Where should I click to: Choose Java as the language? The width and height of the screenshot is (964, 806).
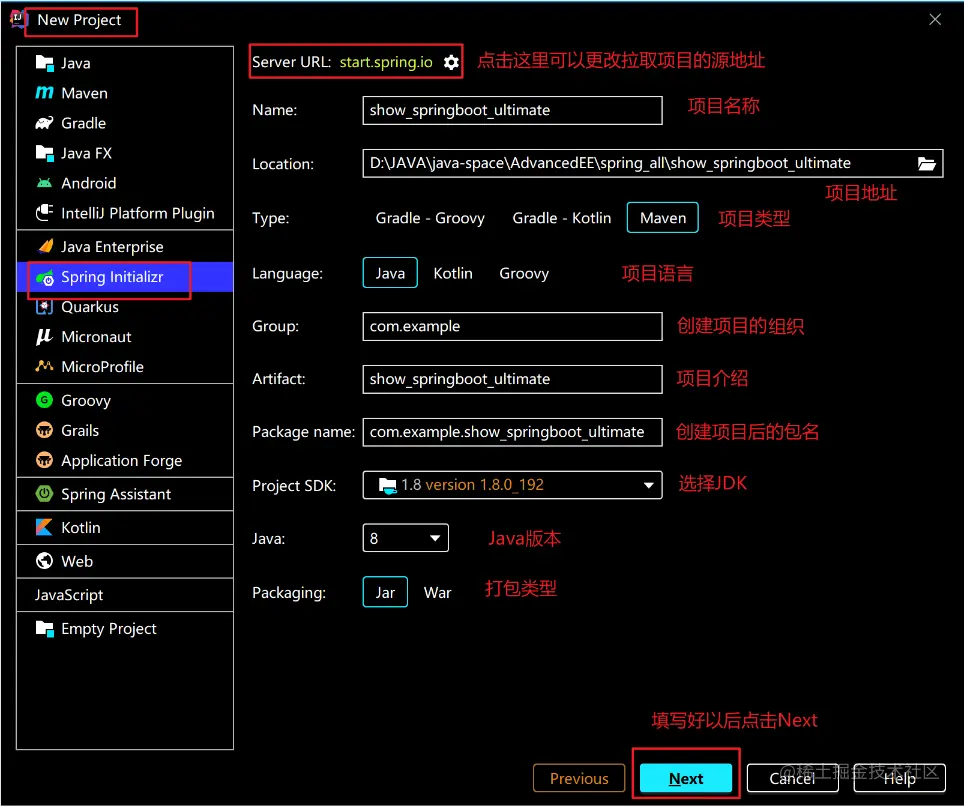390,273
